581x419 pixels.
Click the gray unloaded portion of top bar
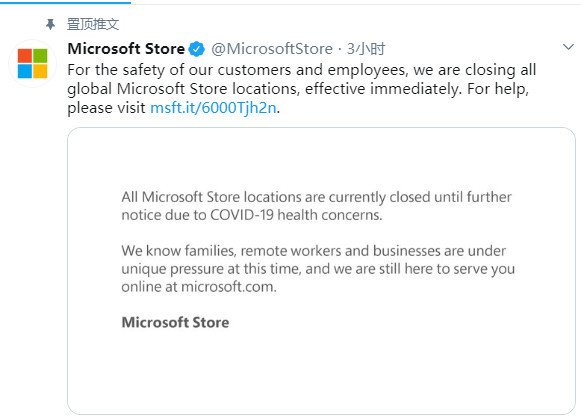click(356, 3)
